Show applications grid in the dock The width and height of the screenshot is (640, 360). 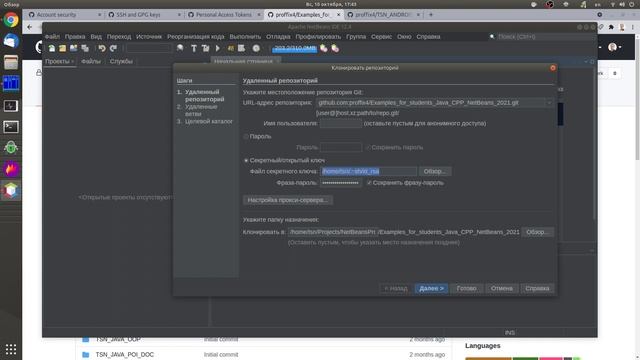point(11,349)
